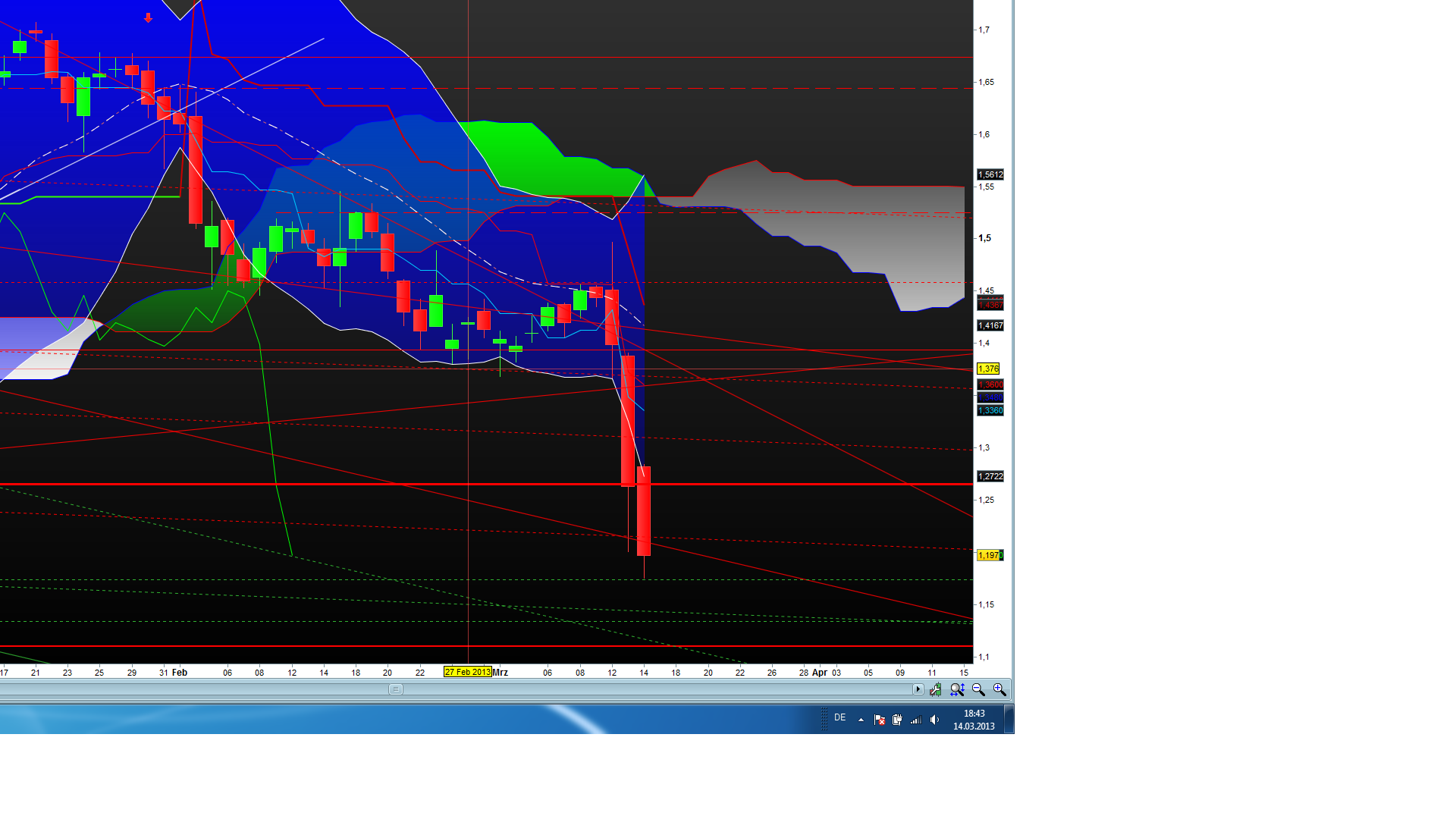The image size is (1456, 819).
Task: Click the highlighted 27 Feb 2013 date label
Action: click(467, 672)
